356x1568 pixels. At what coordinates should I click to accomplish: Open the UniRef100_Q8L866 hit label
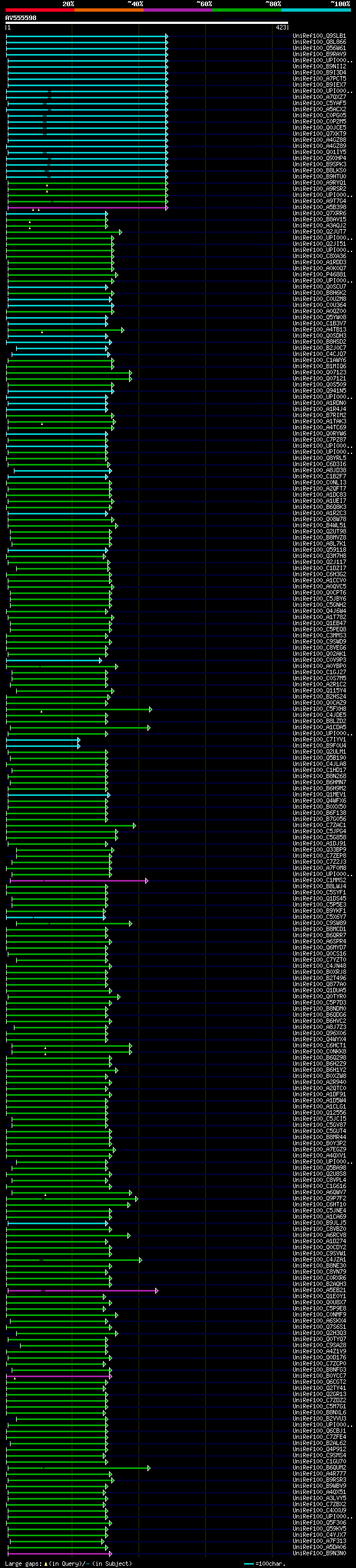(x=319, y=42)
